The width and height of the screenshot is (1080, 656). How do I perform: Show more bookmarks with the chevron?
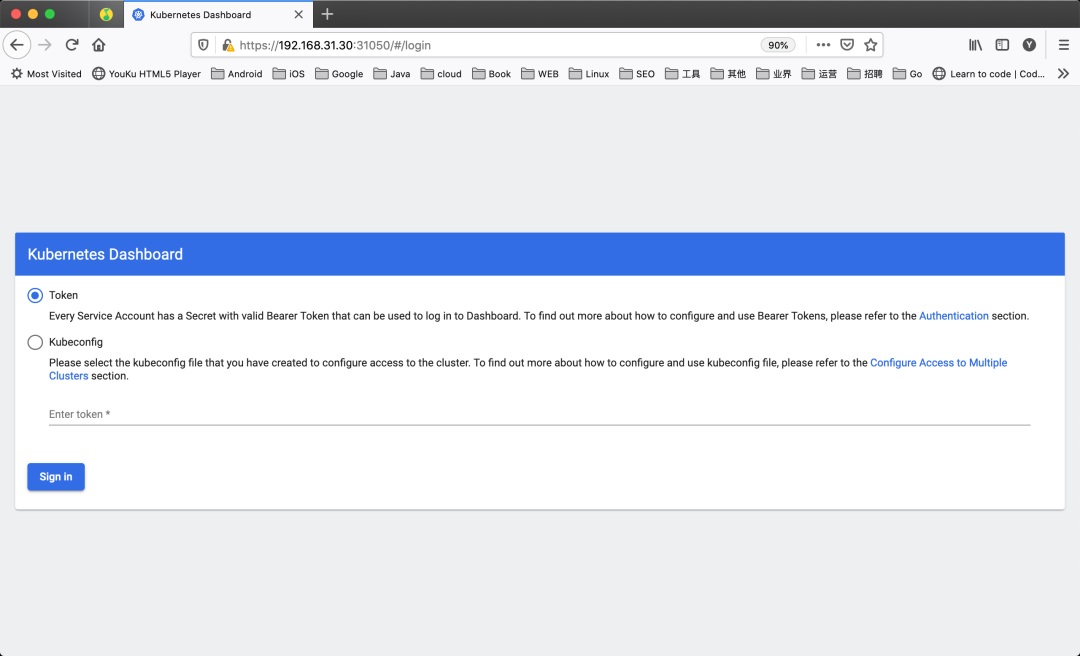point(1063,74)
